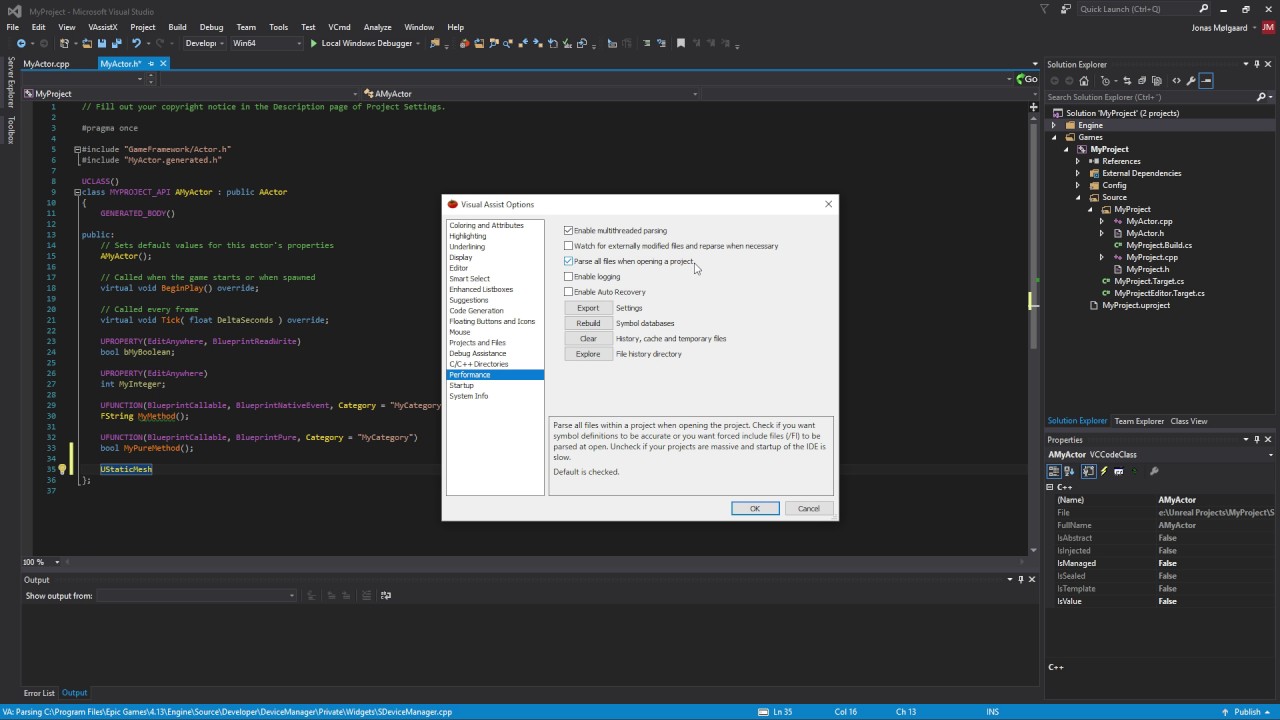Collapse the Games folder node

pyautogui.click(x=1053, y=137)
